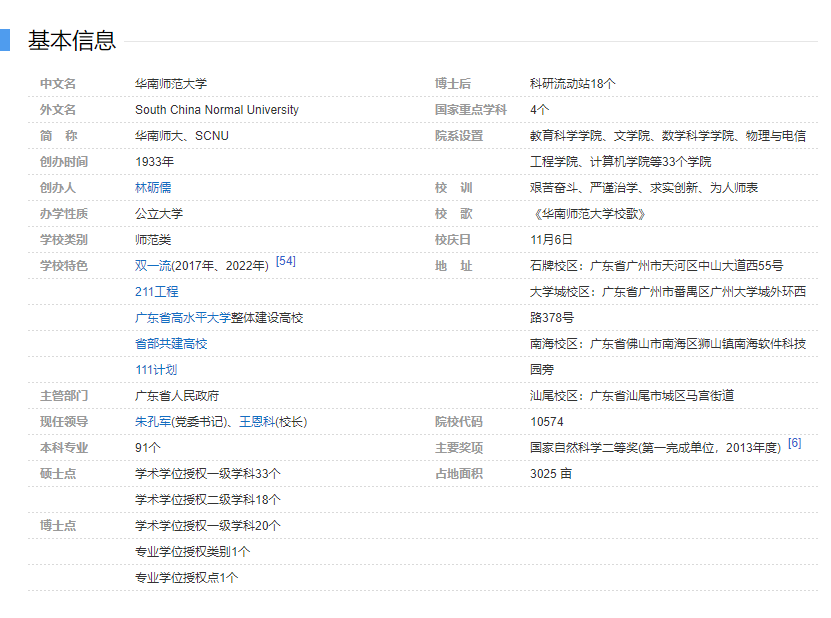Click the 广东省高水平大学 link
Screen dimensions: 831x618
pyautogui.click(x=183, y=318)
